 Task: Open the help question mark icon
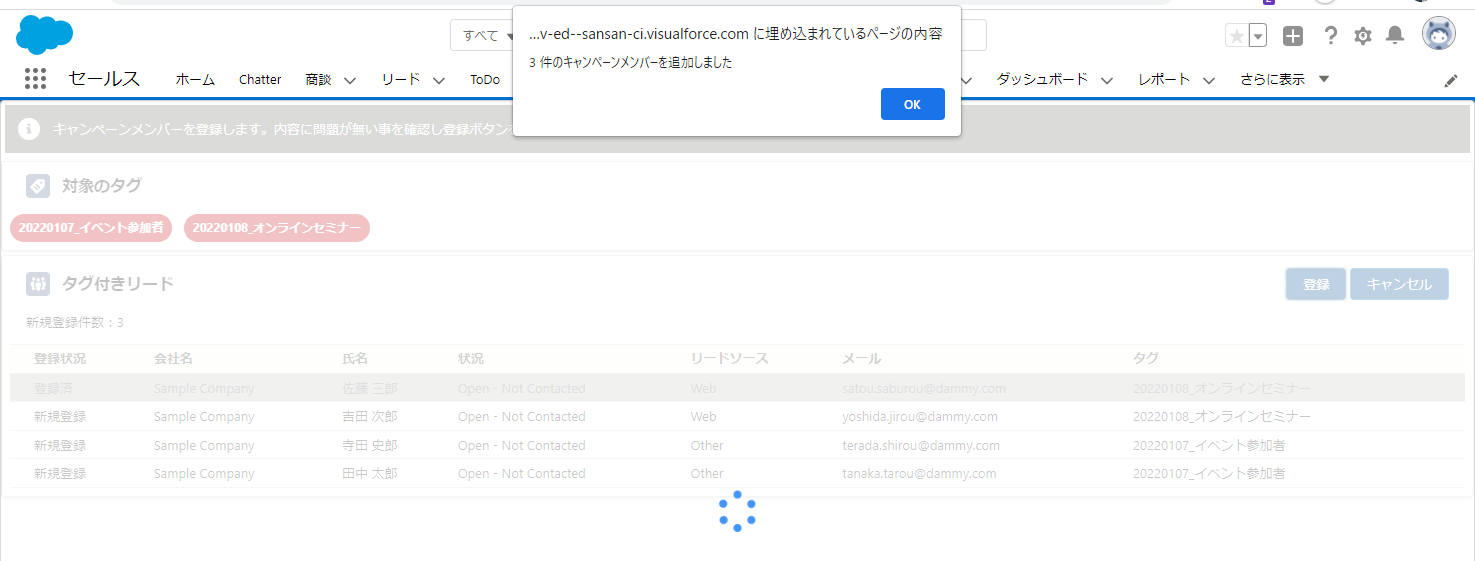point(1330,36)
